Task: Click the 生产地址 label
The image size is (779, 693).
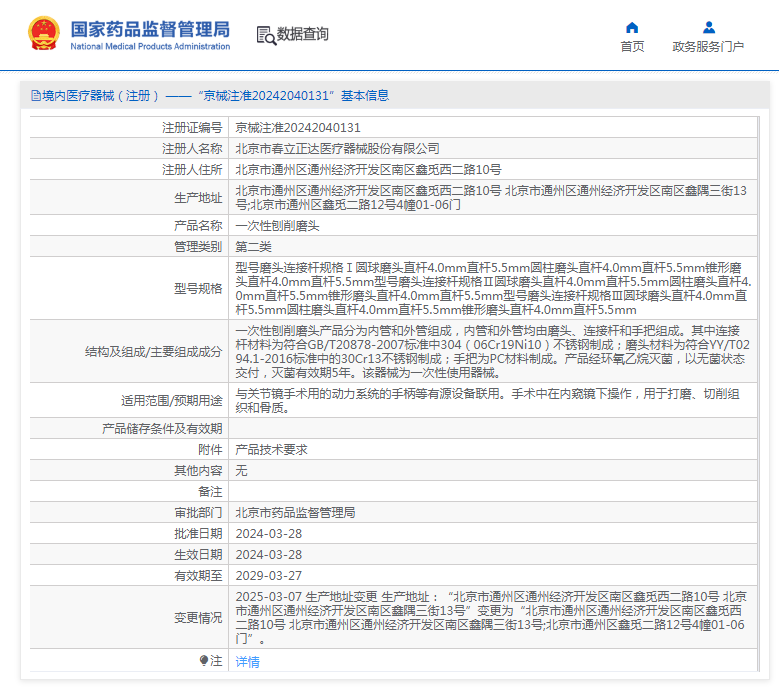Action: click(198, 198)
